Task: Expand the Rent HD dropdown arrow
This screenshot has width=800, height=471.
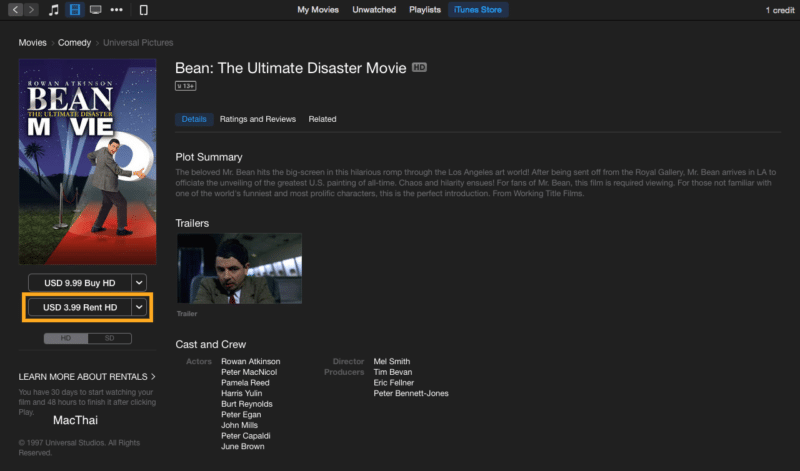Action: click(139, 307)
